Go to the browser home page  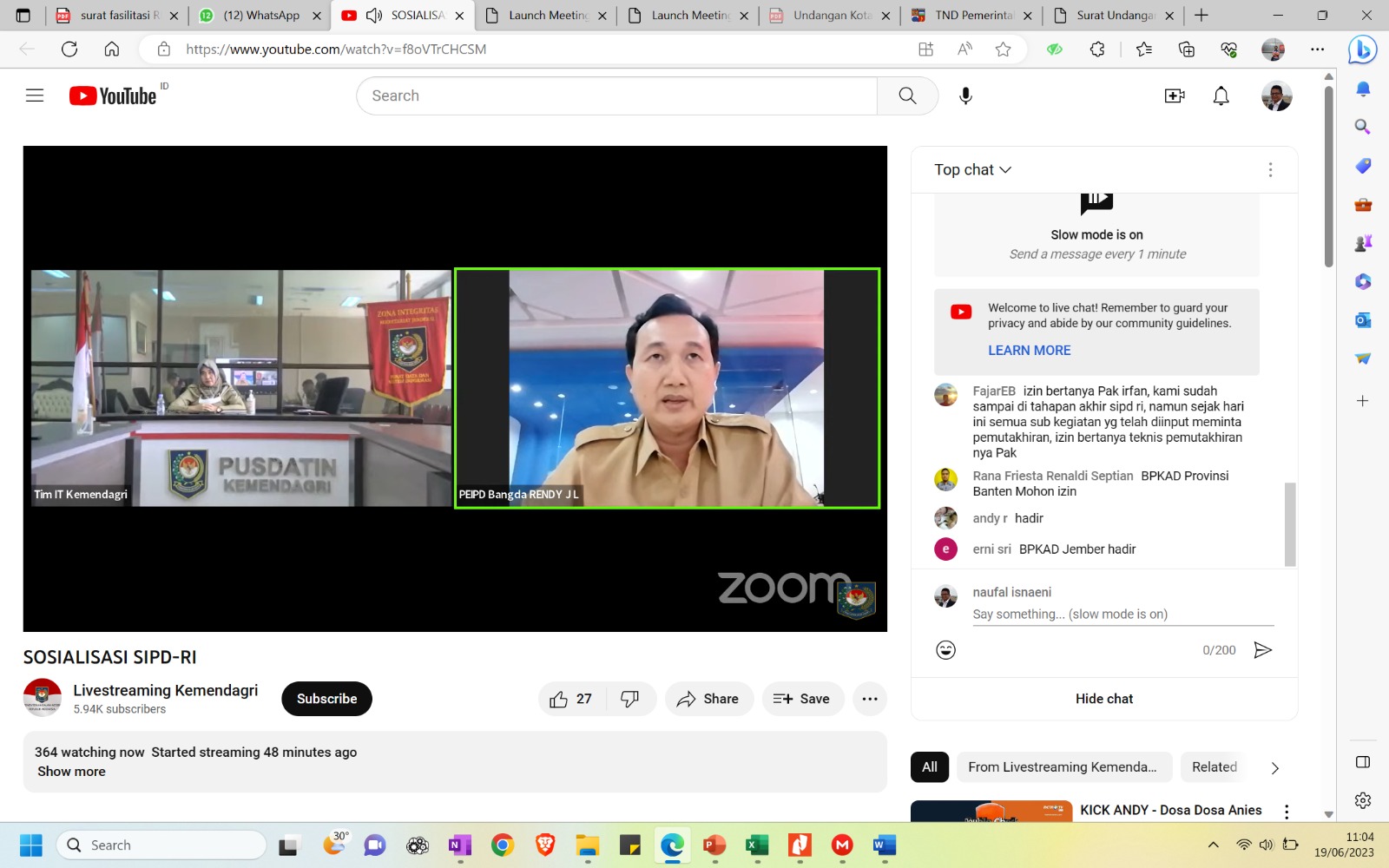pos(112,49)
